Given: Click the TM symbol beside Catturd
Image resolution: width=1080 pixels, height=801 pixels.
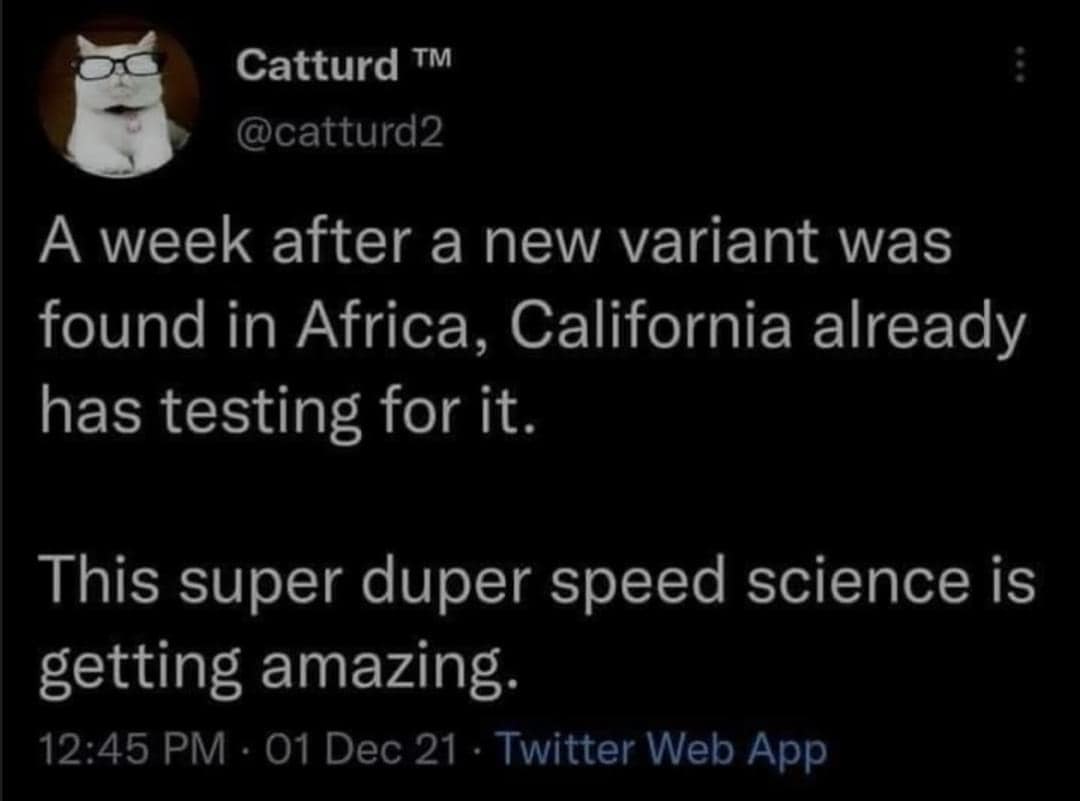Looking at the screenshot, I should pos(433,60).
